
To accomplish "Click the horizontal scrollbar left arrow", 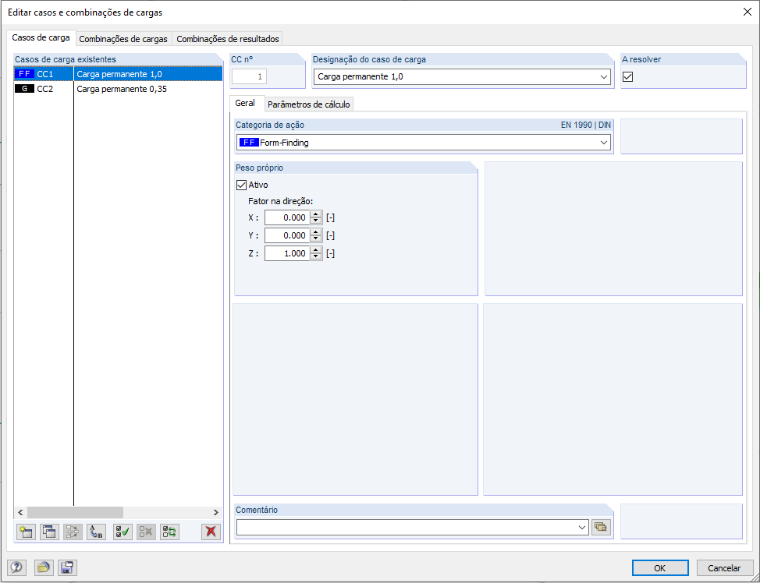I will (20, 512).
